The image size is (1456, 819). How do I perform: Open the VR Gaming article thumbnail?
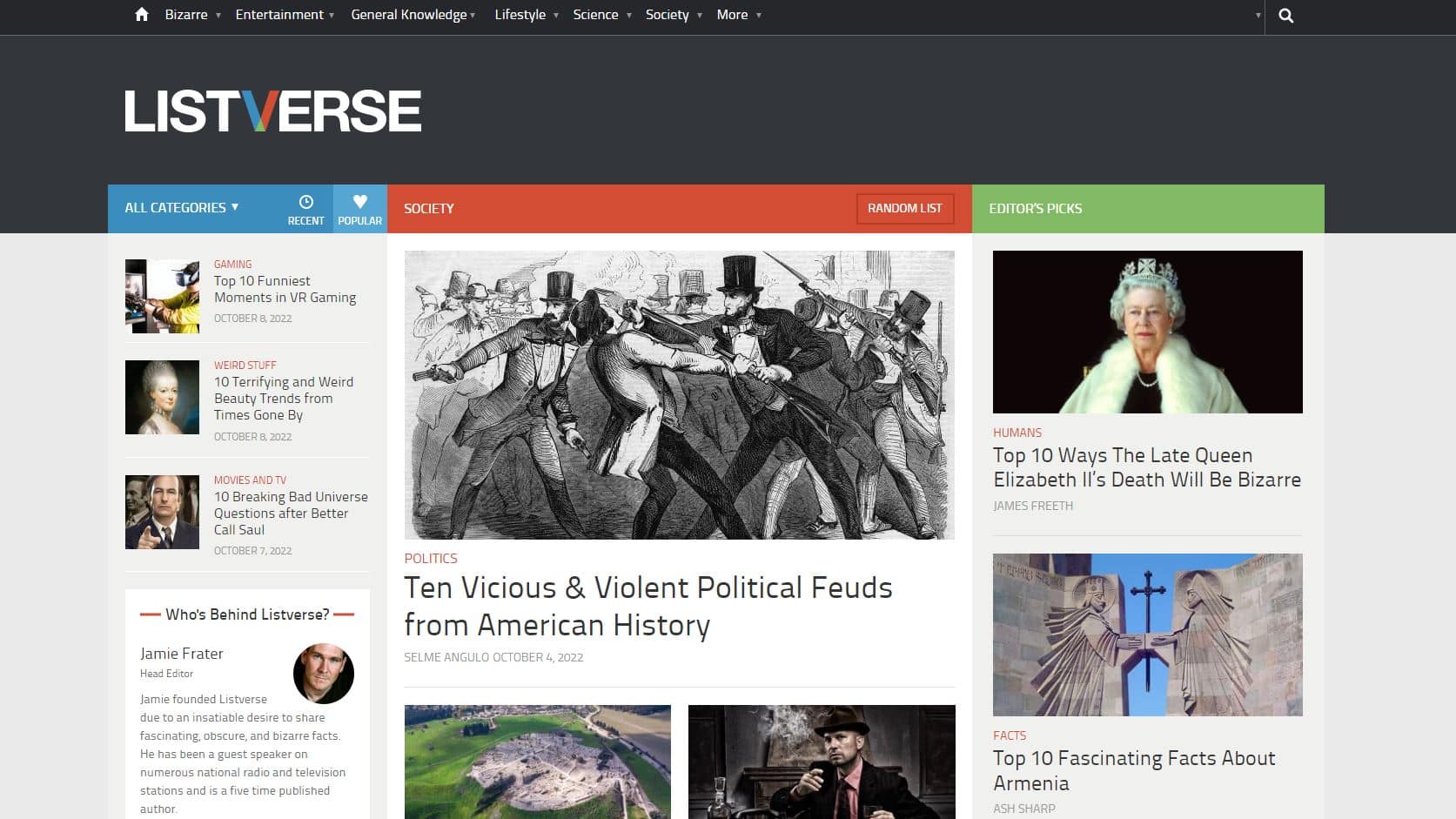(162, 296)
